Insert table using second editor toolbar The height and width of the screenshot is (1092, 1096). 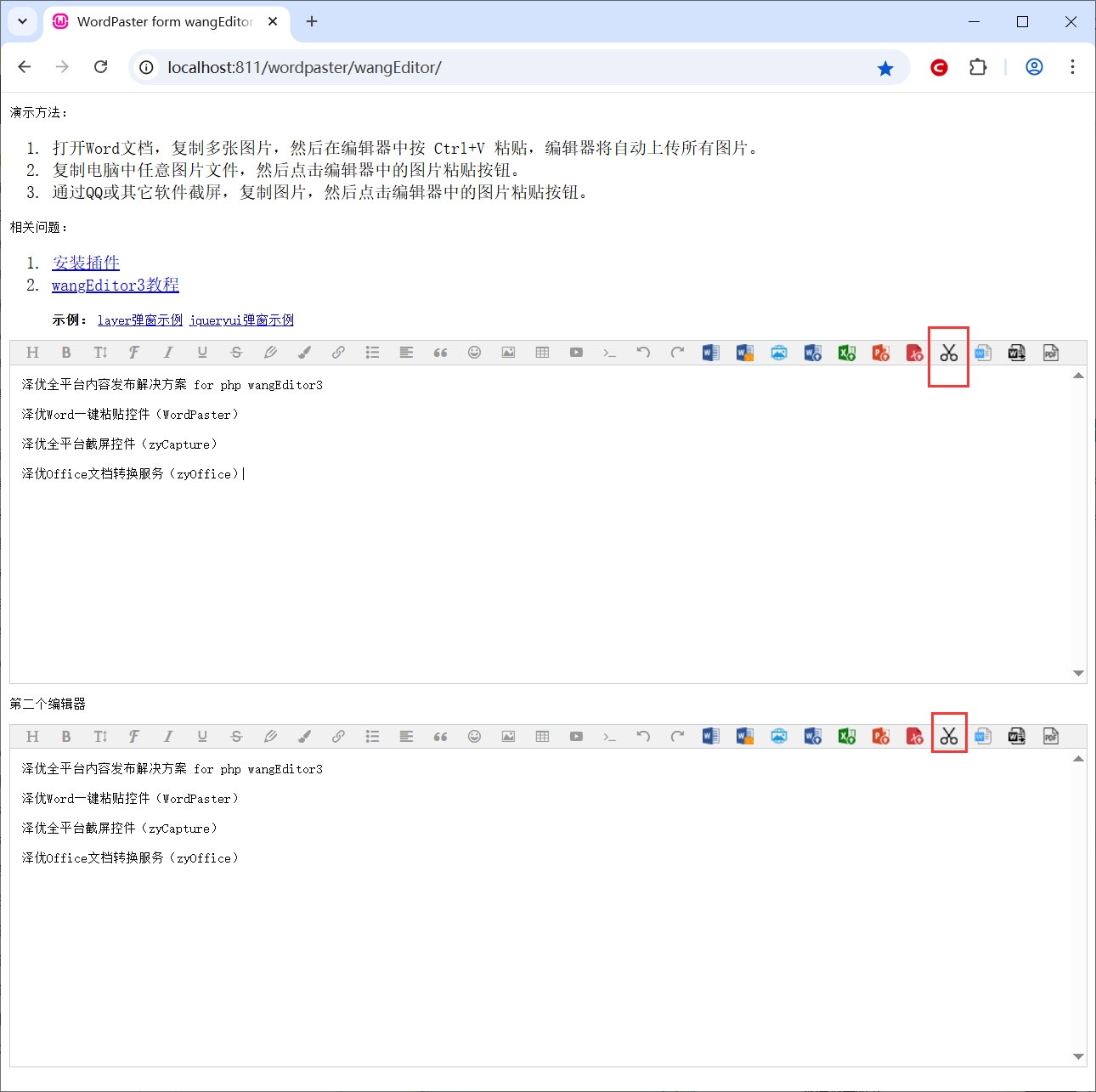pyautogui.click(x=542, y=737)
